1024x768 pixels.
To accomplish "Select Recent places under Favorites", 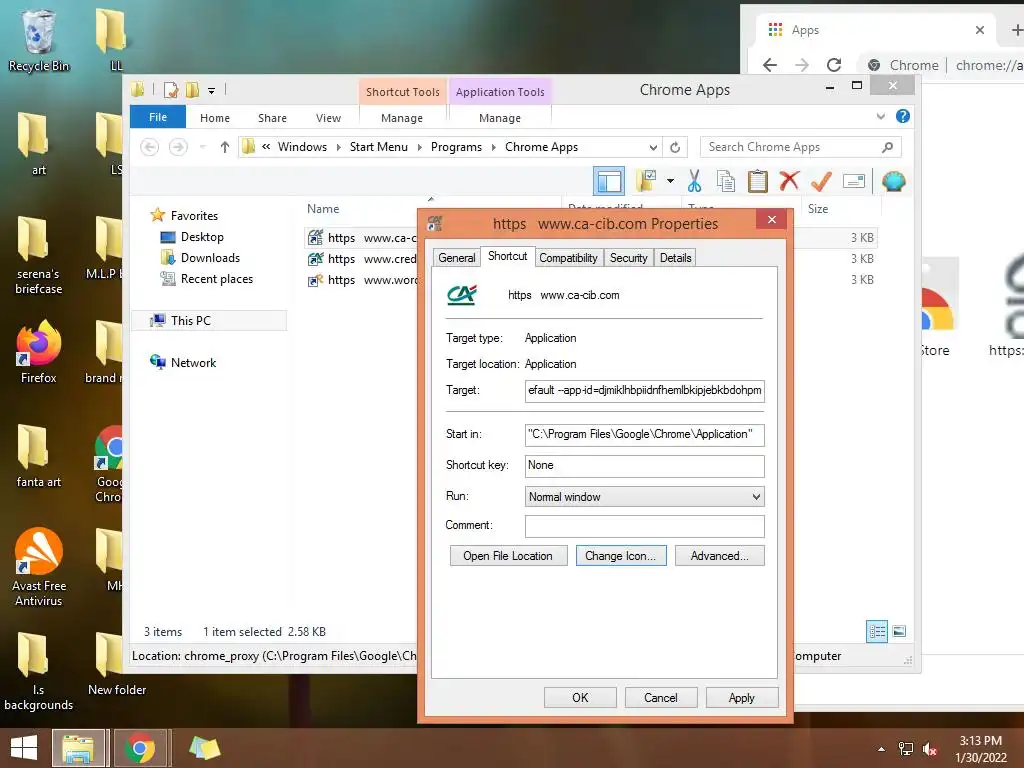I will point(217,279).
